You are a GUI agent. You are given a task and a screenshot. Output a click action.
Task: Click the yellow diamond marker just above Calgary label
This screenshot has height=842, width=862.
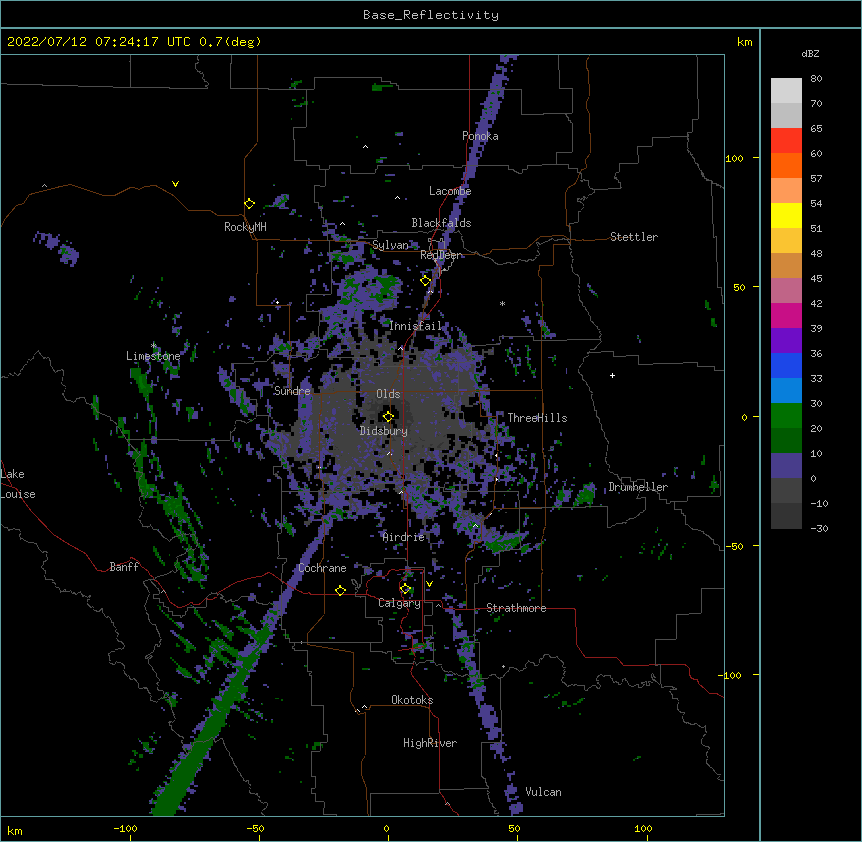(x=405, y=589)
